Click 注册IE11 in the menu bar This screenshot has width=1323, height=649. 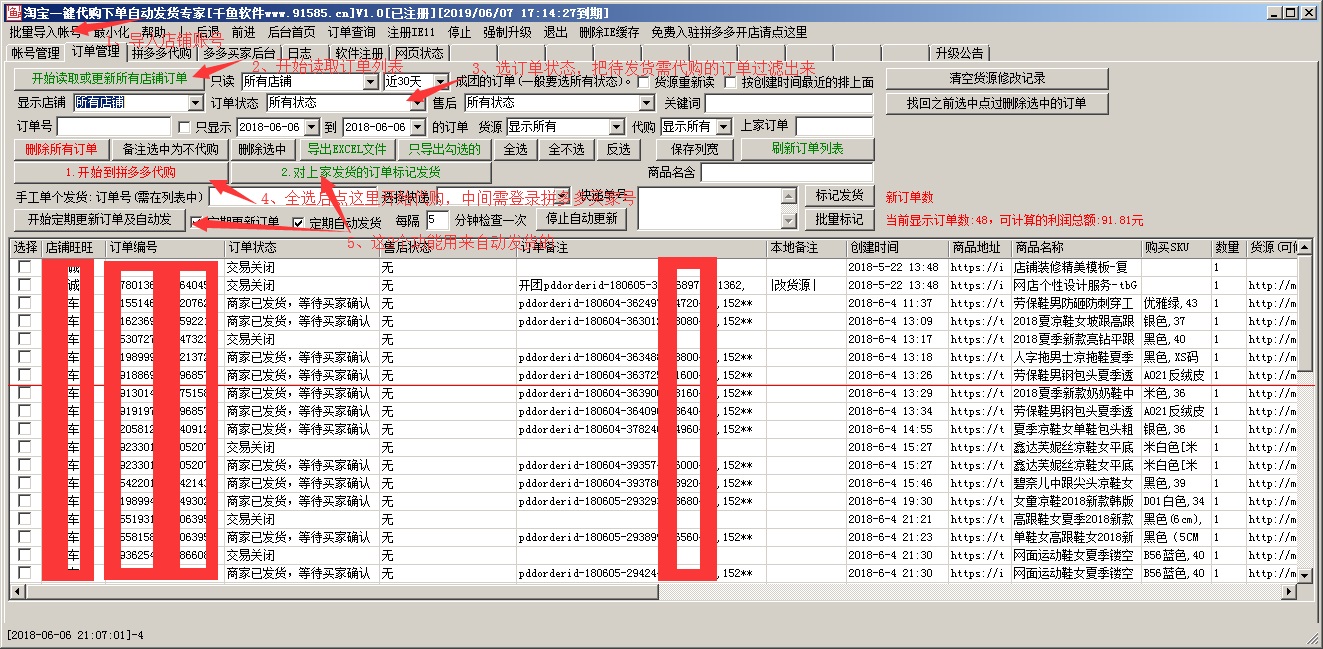pyautogui.click(x=411, y=32)
